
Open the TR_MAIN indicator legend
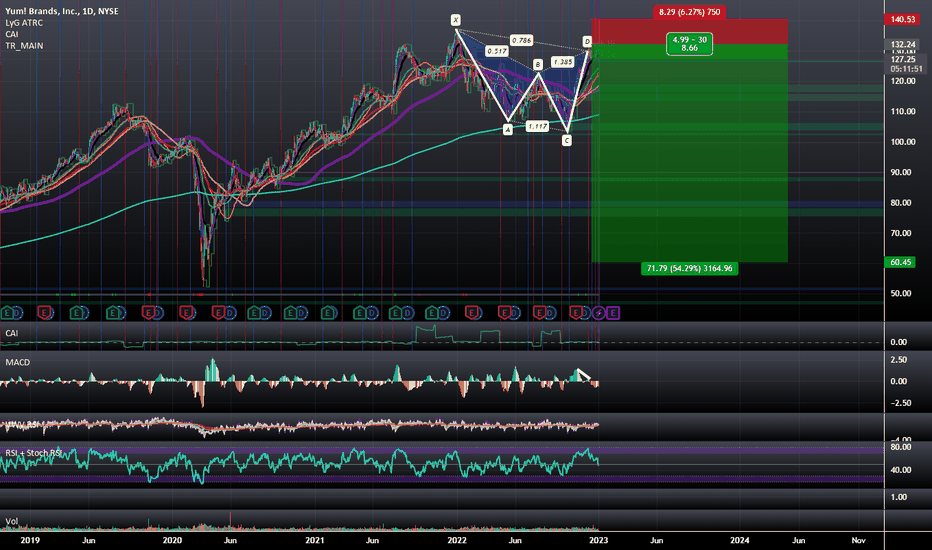tap(24, 46)
